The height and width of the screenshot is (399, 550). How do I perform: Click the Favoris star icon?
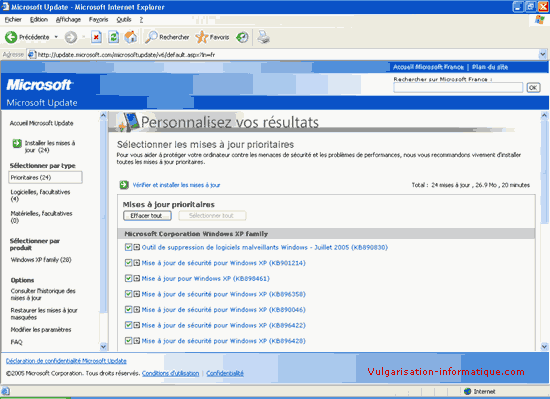(202, 37)
